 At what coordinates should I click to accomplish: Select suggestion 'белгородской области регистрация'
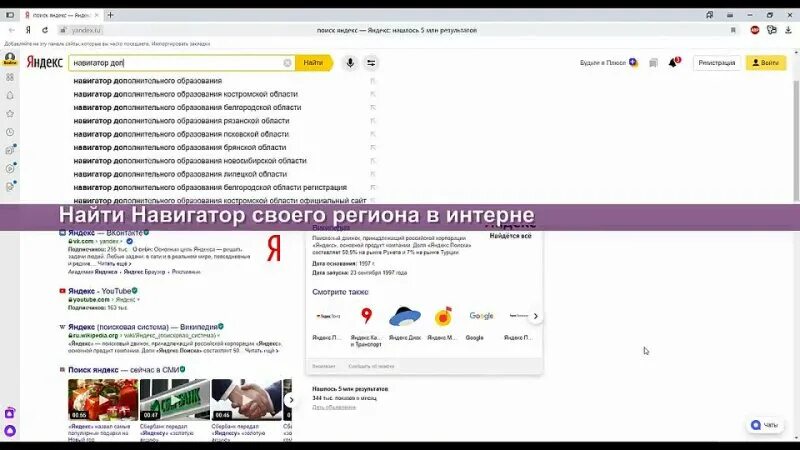pos(210,187)
